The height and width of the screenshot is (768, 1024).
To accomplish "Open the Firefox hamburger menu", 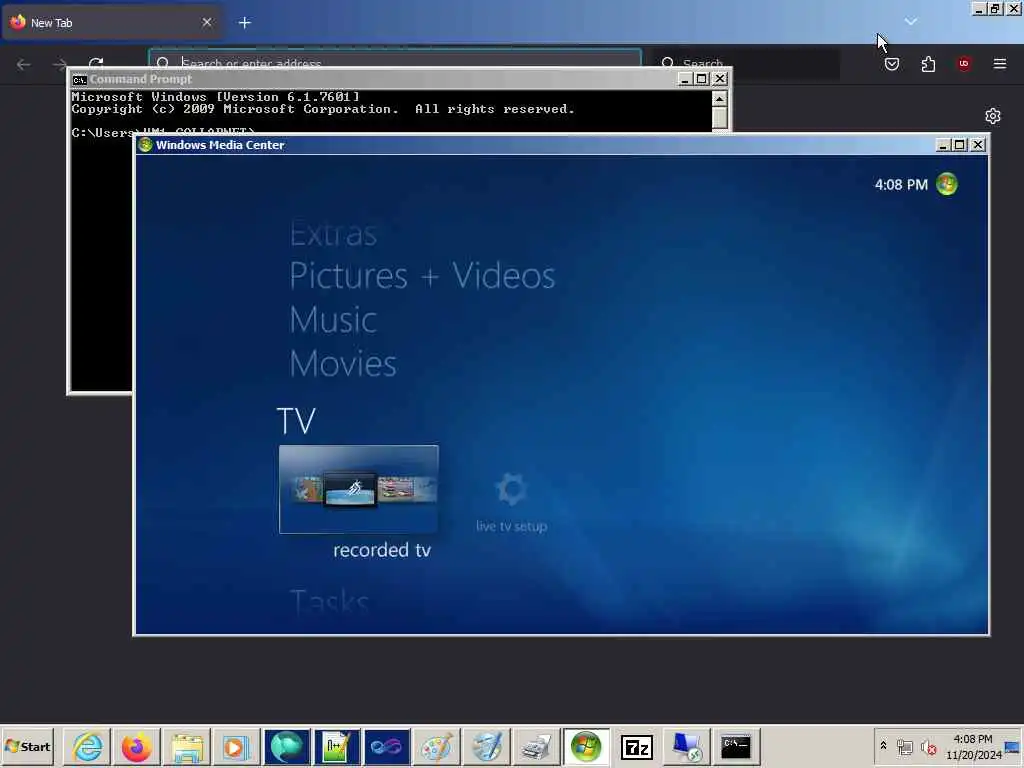I will (x=1000, y=64).
